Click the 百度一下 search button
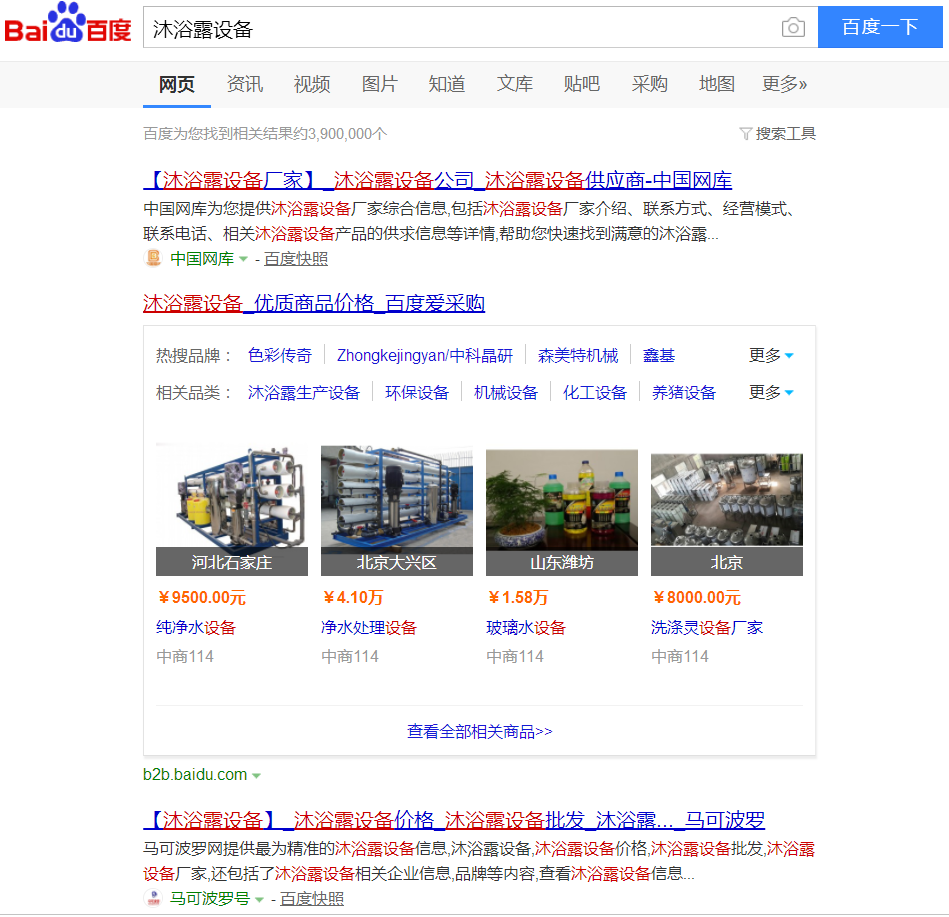 click(x=880, y=27)
